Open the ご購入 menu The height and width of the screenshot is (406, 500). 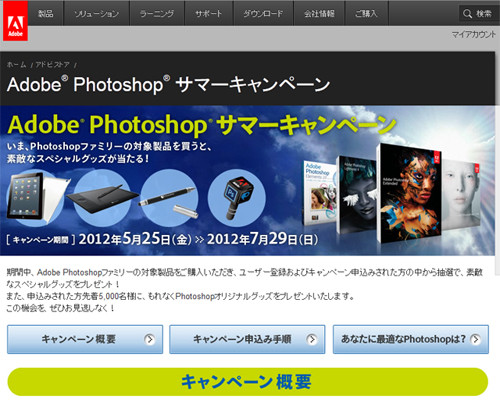366,13
